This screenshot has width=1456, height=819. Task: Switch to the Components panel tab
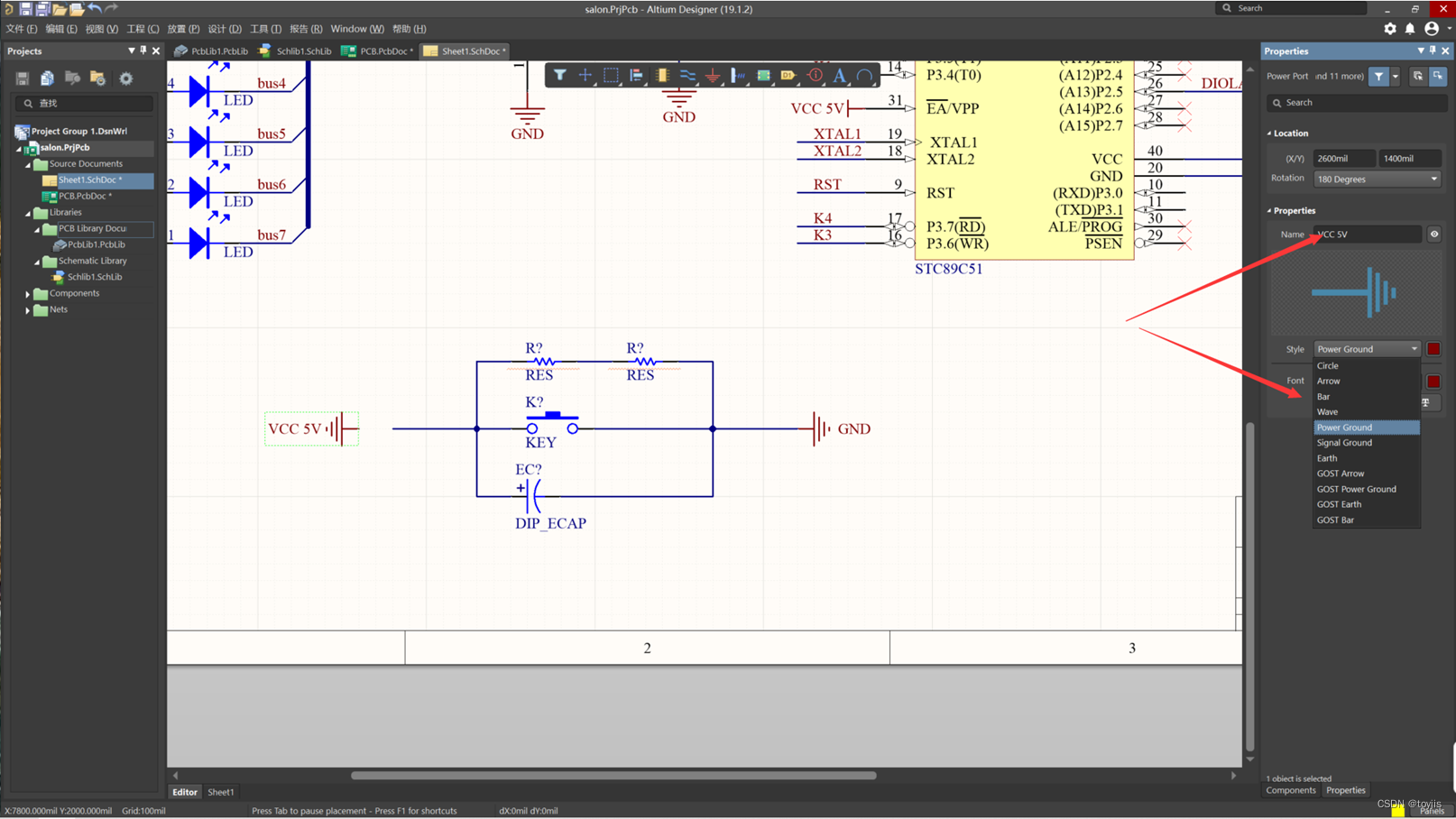click(x=1291, y=791)
